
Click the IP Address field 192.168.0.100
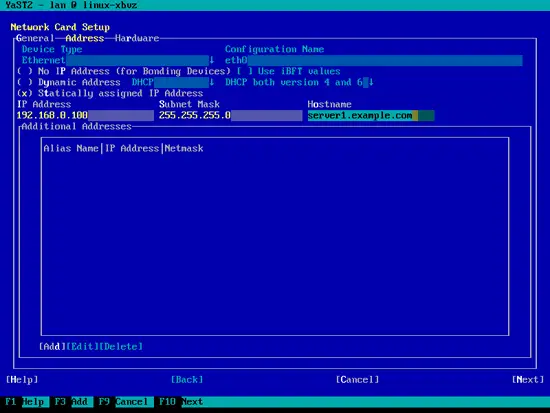tap(85, 115)
